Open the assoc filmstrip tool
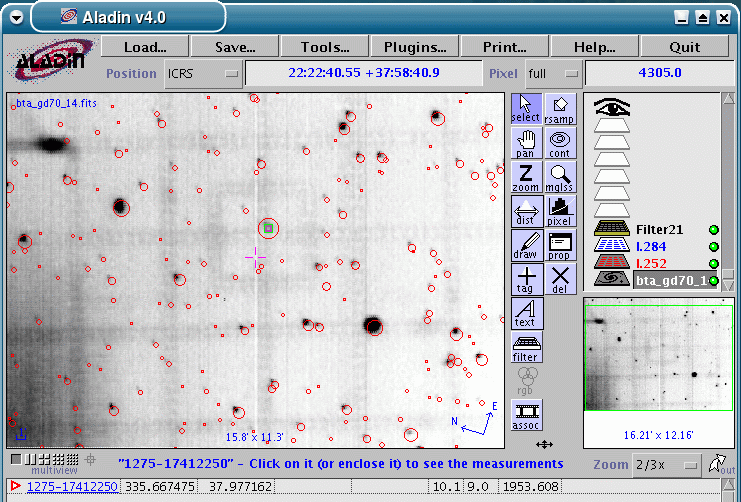Viewport: 741px width, 502px height. click(x=525, y=414)
